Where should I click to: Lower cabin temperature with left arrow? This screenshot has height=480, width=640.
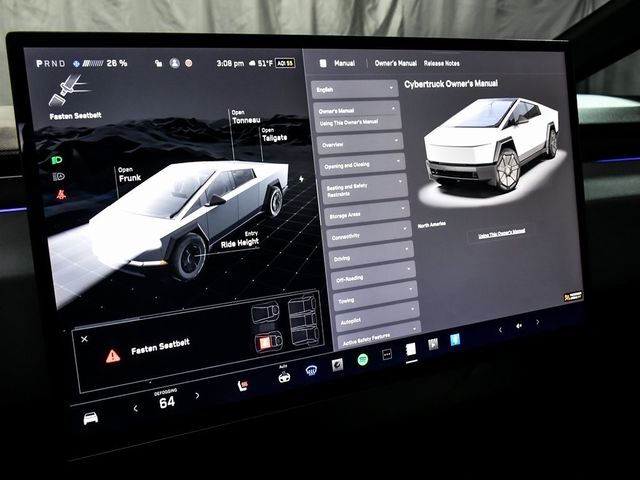(136, 408)
